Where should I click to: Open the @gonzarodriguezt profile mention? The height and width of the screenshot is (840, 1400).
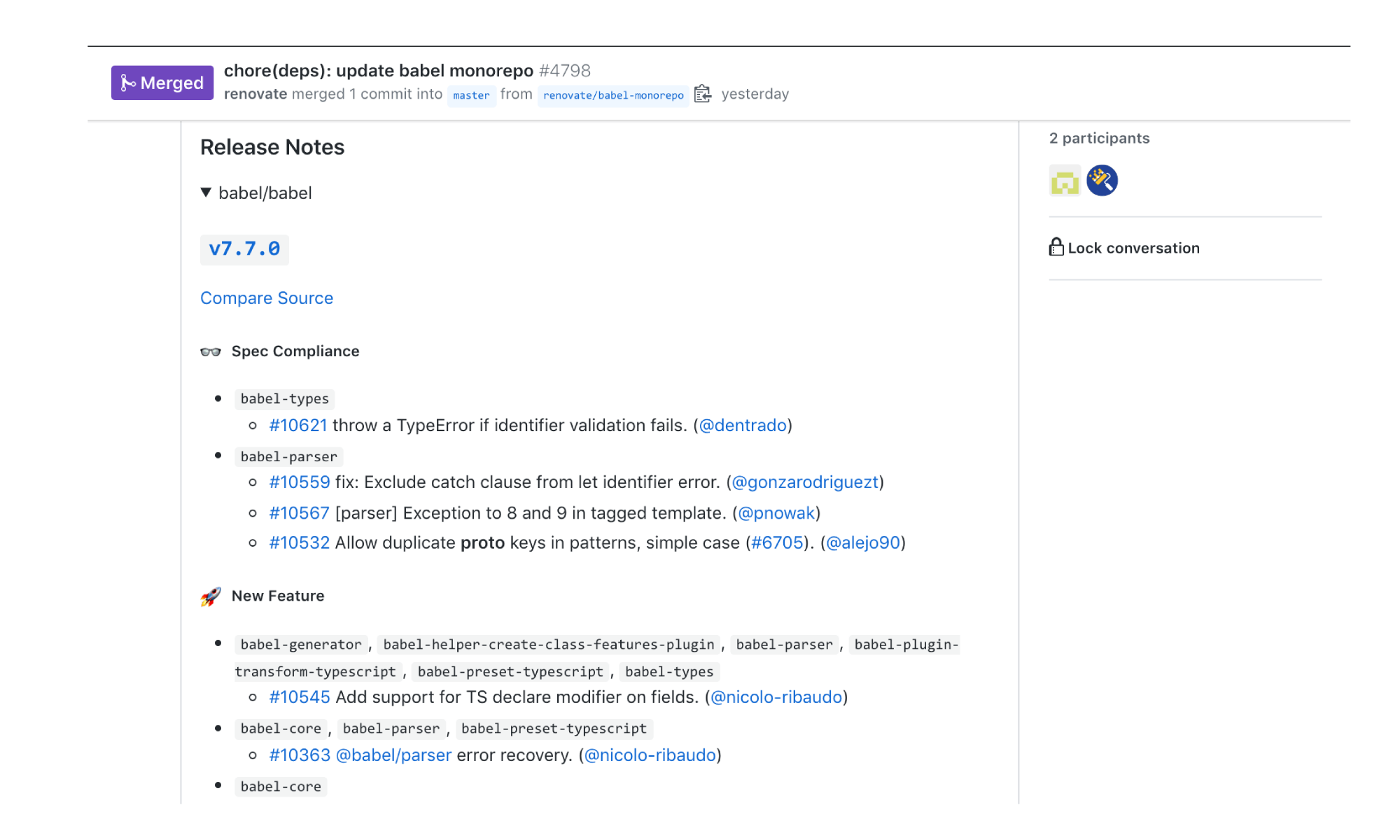coord(805,482)
